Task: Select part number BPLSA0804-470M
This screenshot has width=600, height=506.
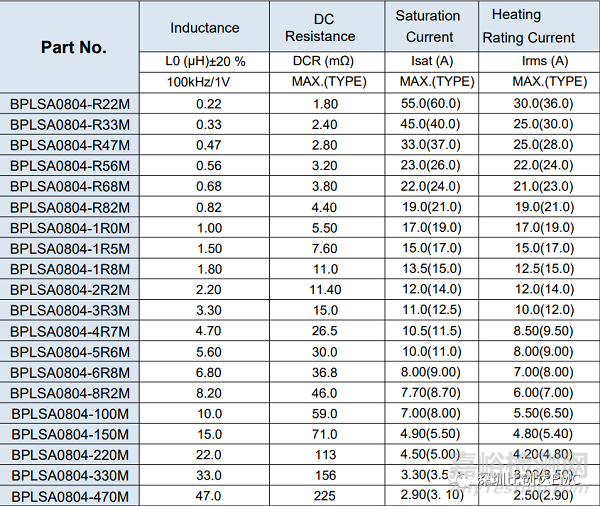Action: [x=71, y=496]
